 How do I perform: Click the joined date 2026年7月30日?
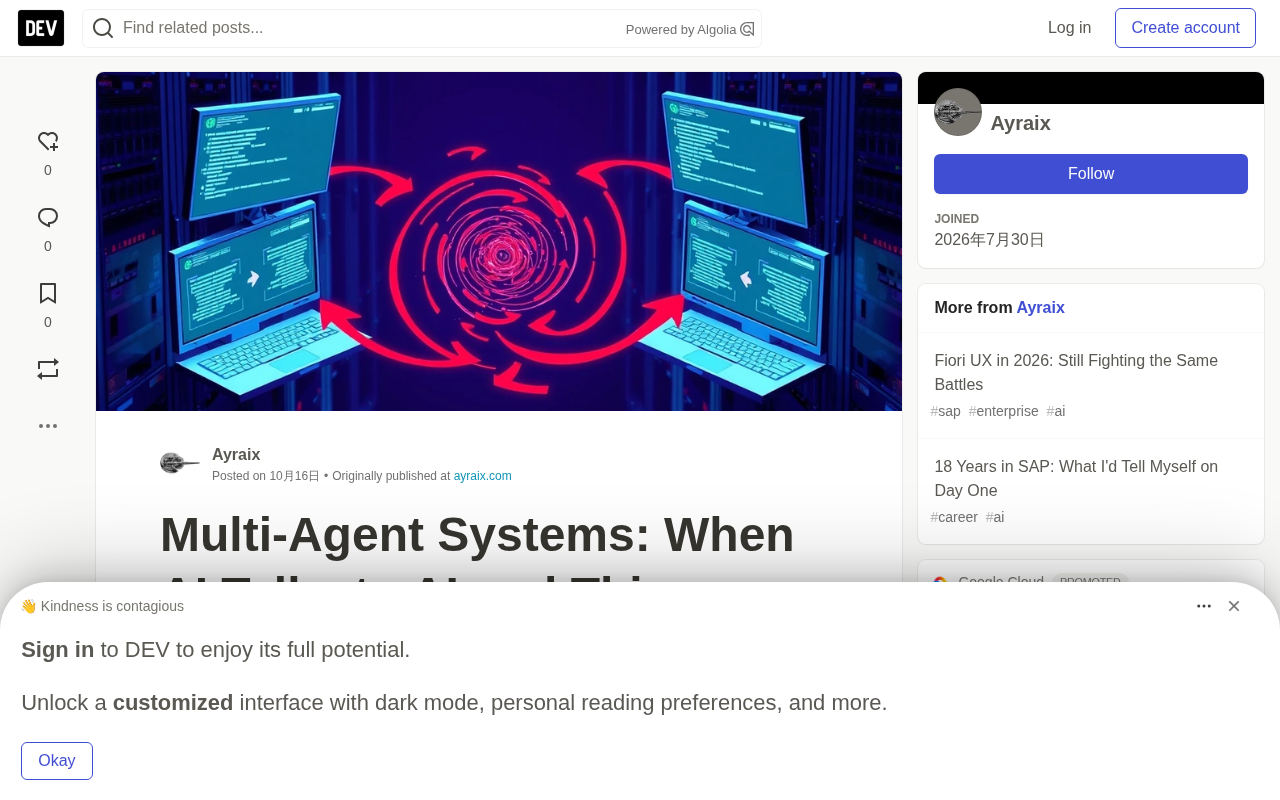tap(990, 240)
